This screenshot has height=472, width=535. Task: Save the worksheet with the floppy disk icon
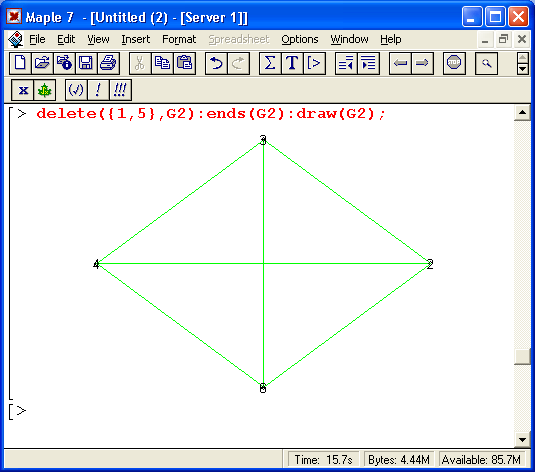pyautogui.click(x=86, y=63)
